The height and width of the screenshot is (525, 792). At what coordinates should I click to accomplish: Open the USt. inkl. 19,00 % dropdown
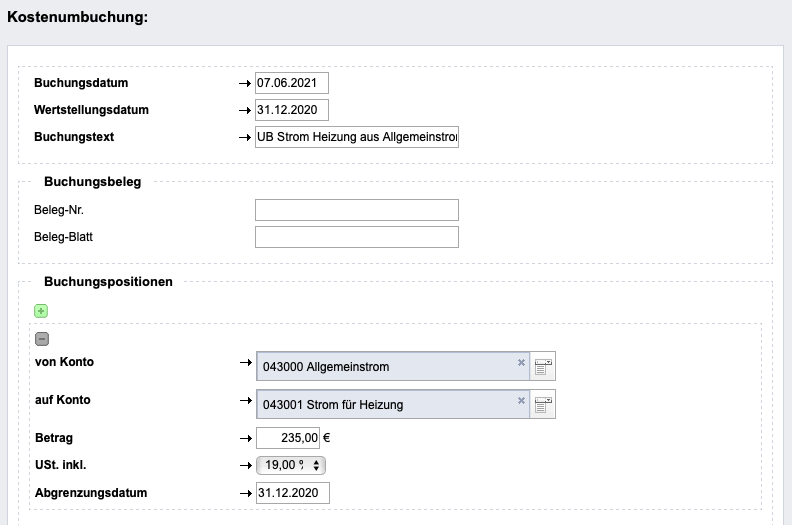[x=291, y=465]
